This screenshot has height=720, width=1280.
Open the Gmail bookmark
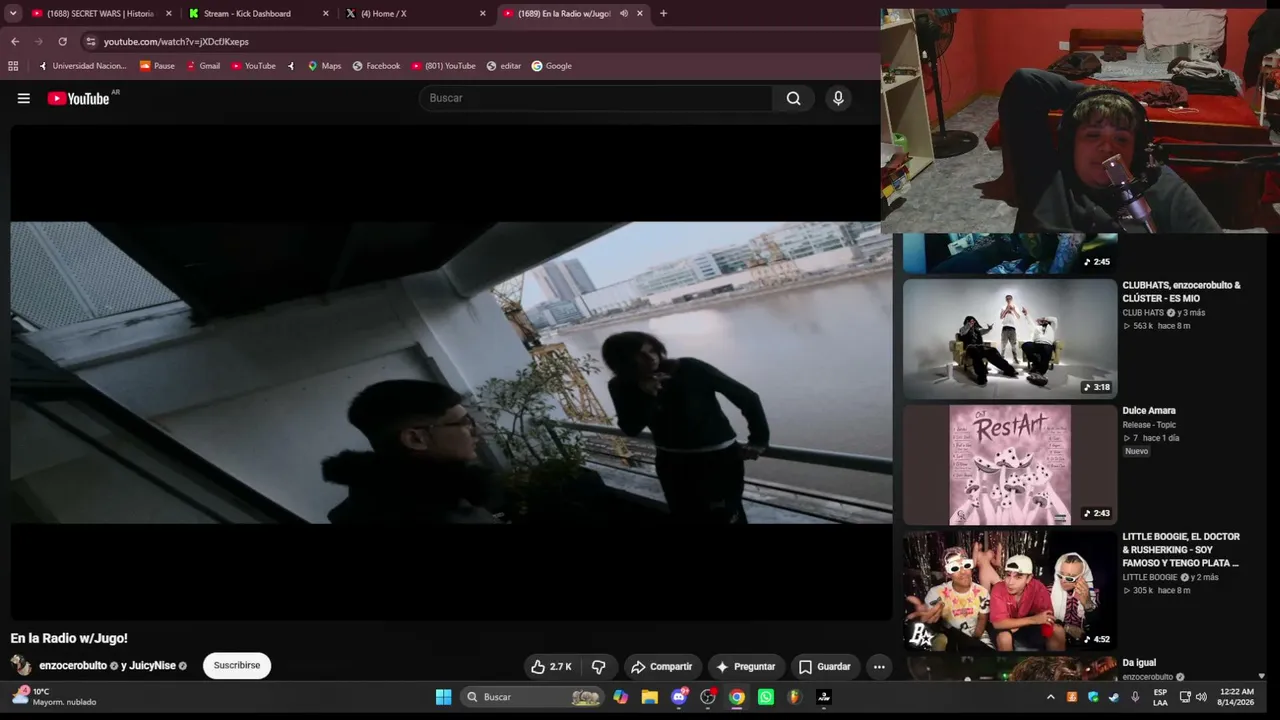click(x=202, y=66)
